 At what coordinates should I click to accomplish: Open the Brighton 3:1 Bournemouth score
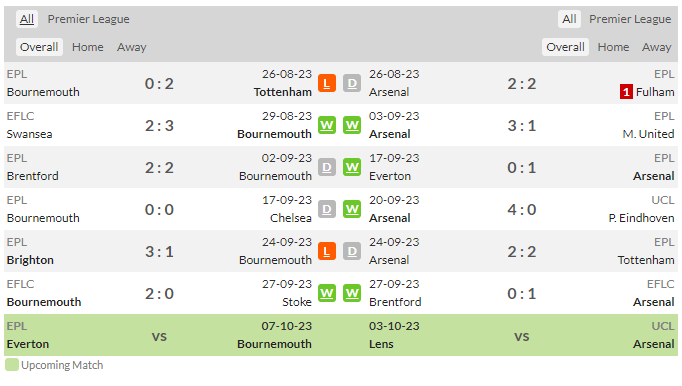[x=159, y=252]
